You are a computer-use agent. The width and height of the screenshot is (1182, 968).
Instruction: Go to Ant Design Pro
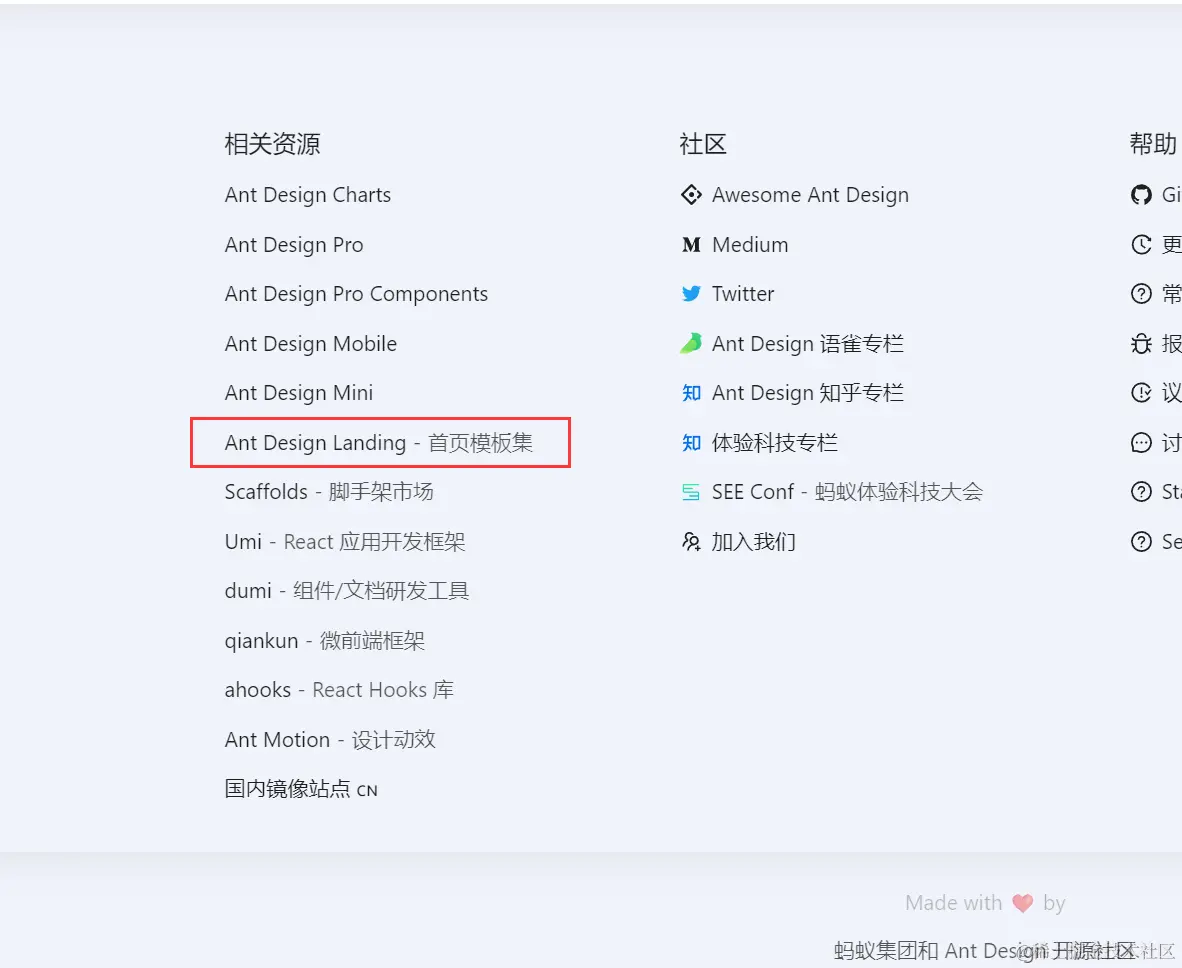tap(294, 245)
